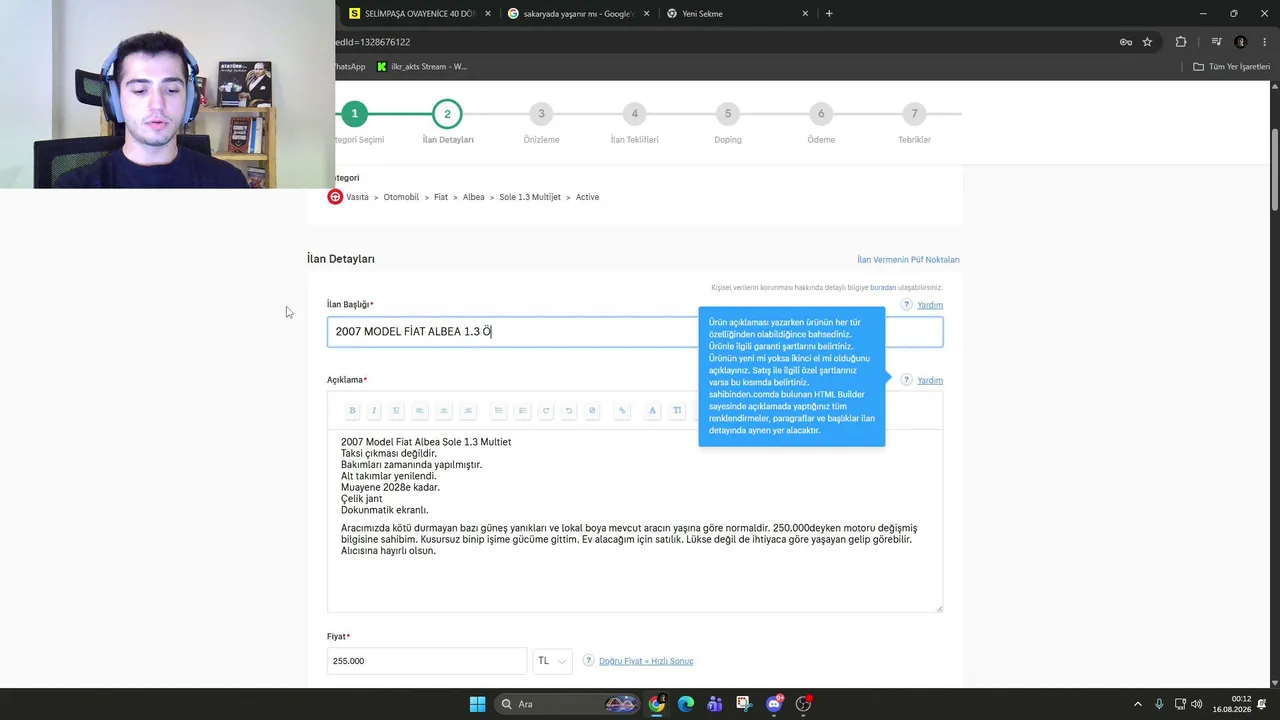
Task: Launch Microsoft Edge from the taskbar
Action: click(686, 704)
